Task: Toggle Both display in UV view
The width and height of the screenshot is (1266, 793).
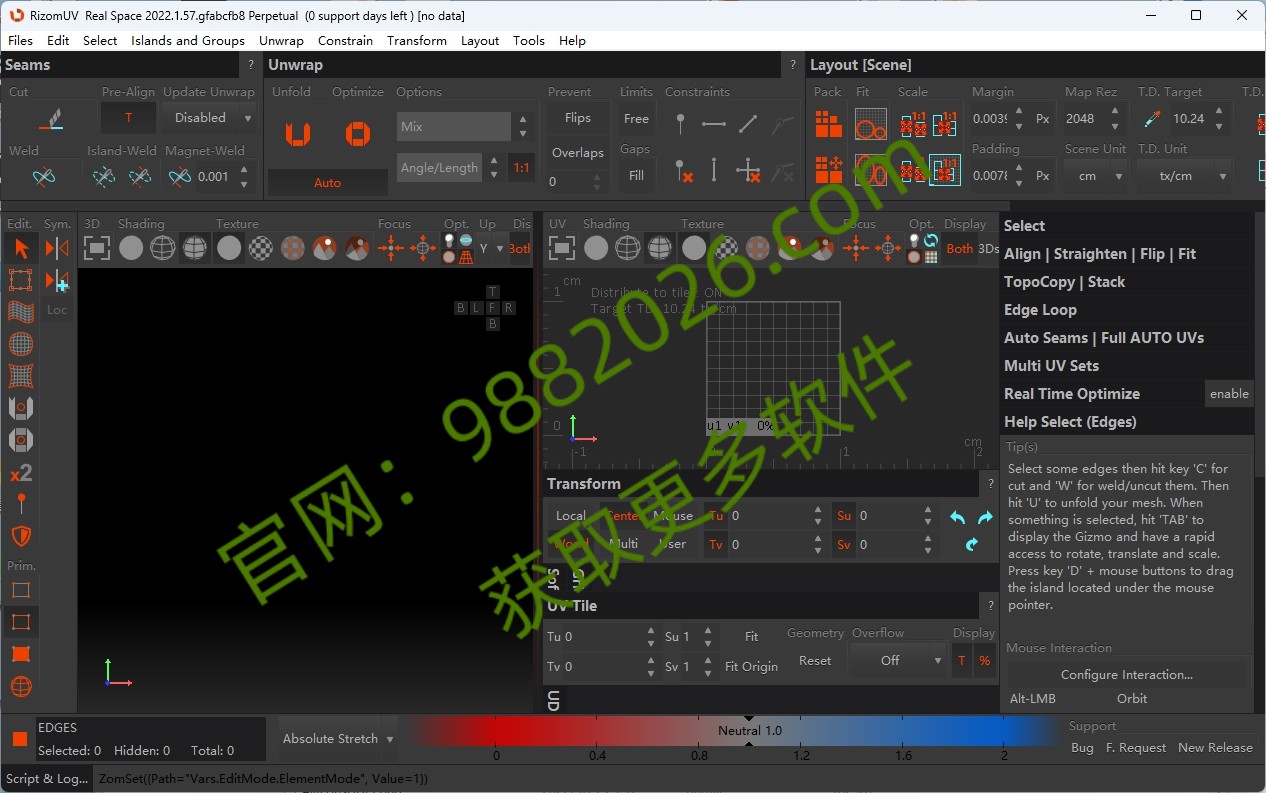Action: [959, 249]
